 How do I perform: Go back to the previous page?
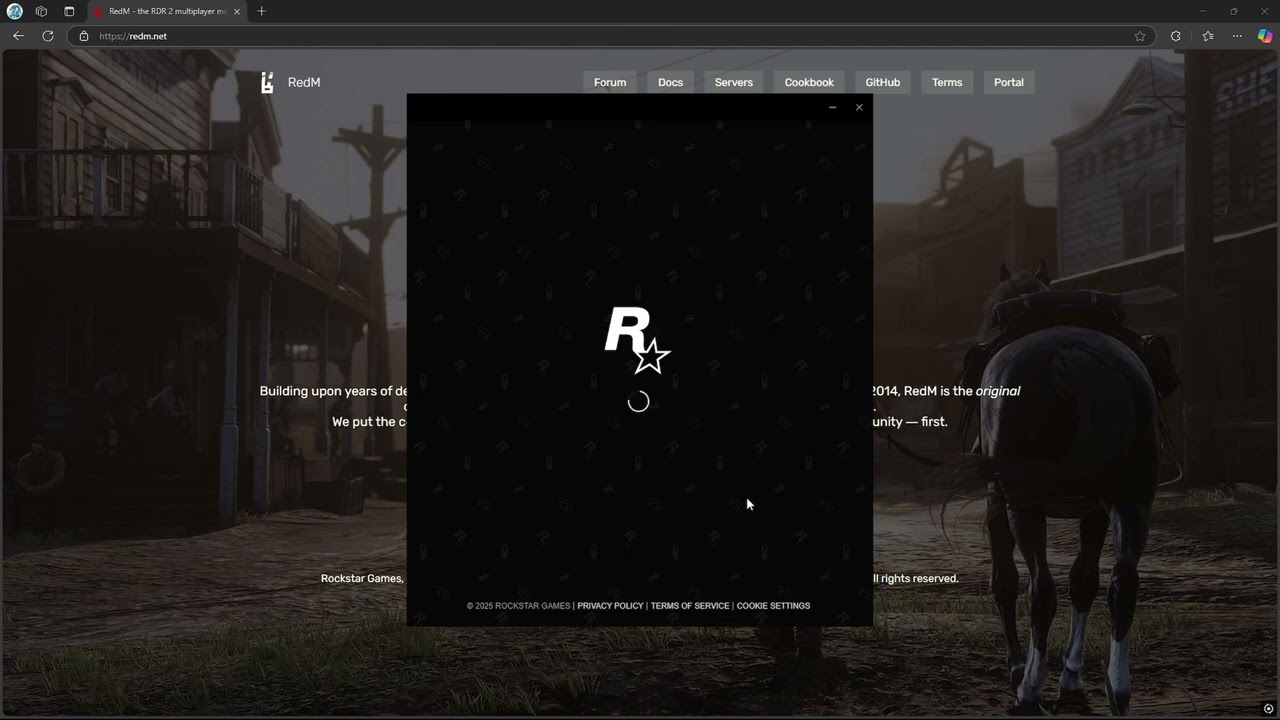click(18, 36)
